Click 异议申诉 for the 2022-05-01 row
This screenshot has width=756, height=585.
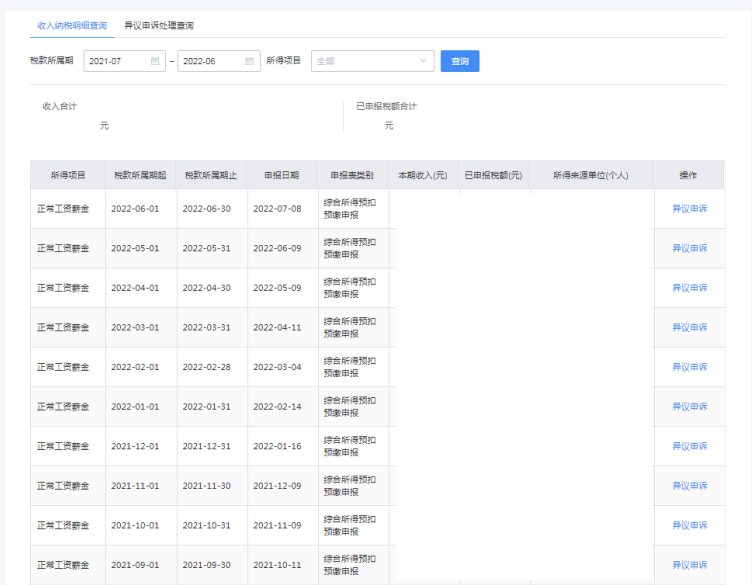click(x=689, y=248)
